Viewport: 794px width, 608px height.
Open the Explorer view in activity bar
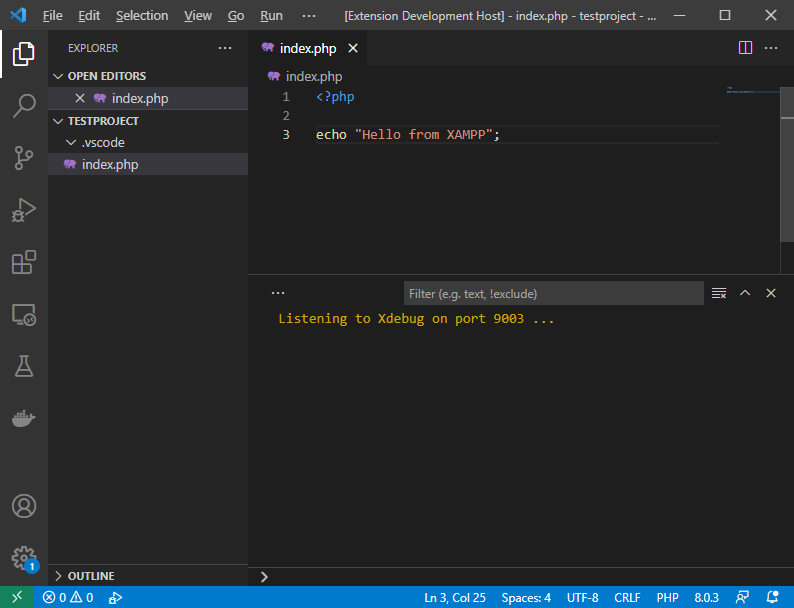tap(23, 54)
